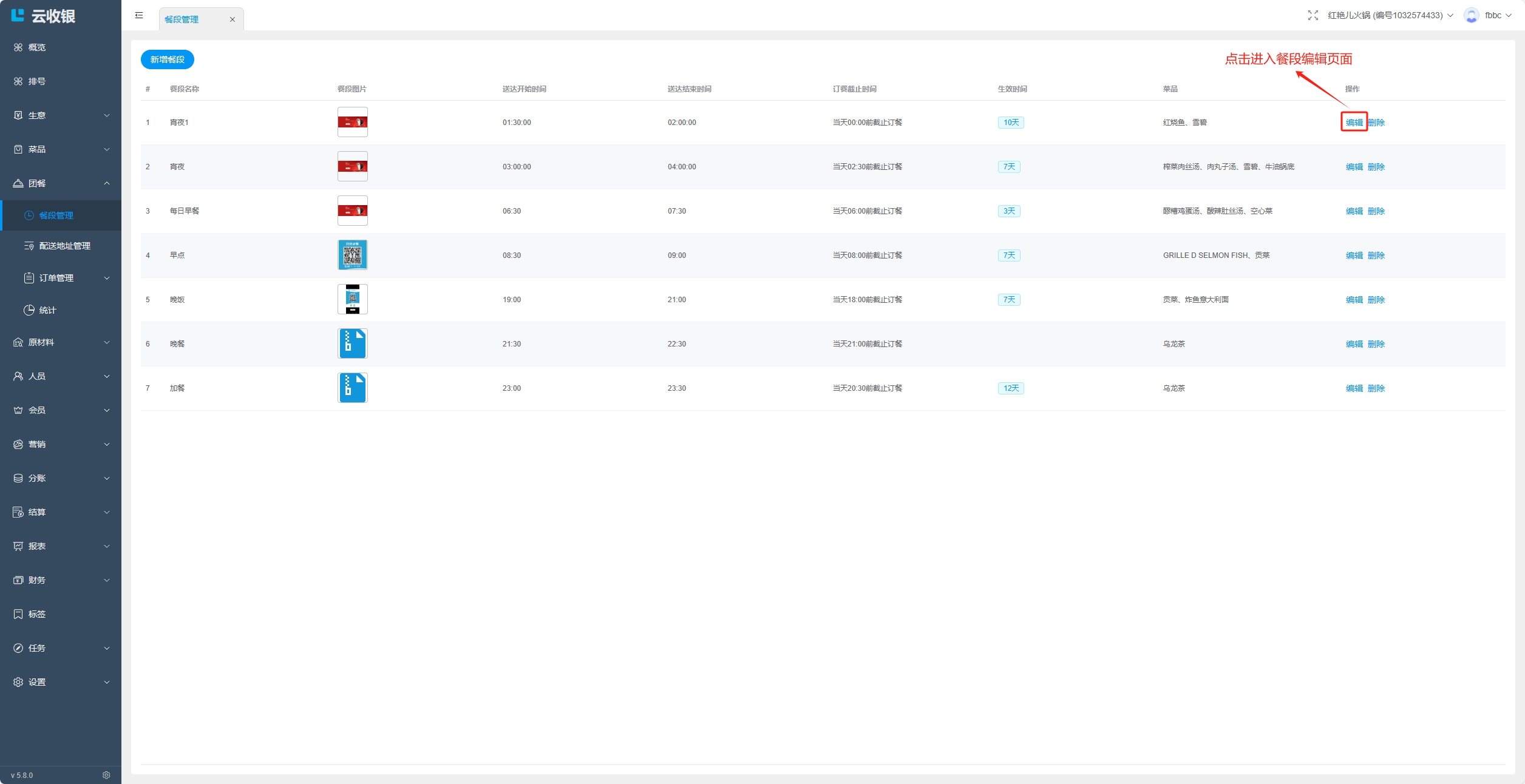The width and height of the screenshot is (1525, 784).
Task: Click the 新增餐段 button
Action: tap(167, 59)
